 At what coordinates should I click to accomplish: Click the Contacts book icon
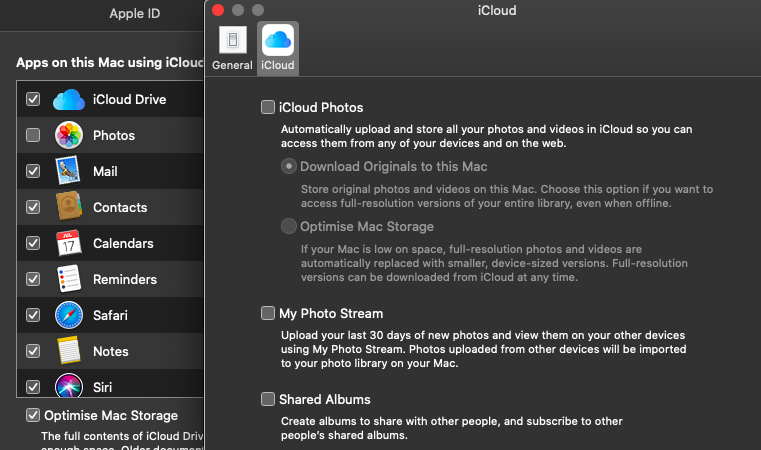tap(68, 207)
